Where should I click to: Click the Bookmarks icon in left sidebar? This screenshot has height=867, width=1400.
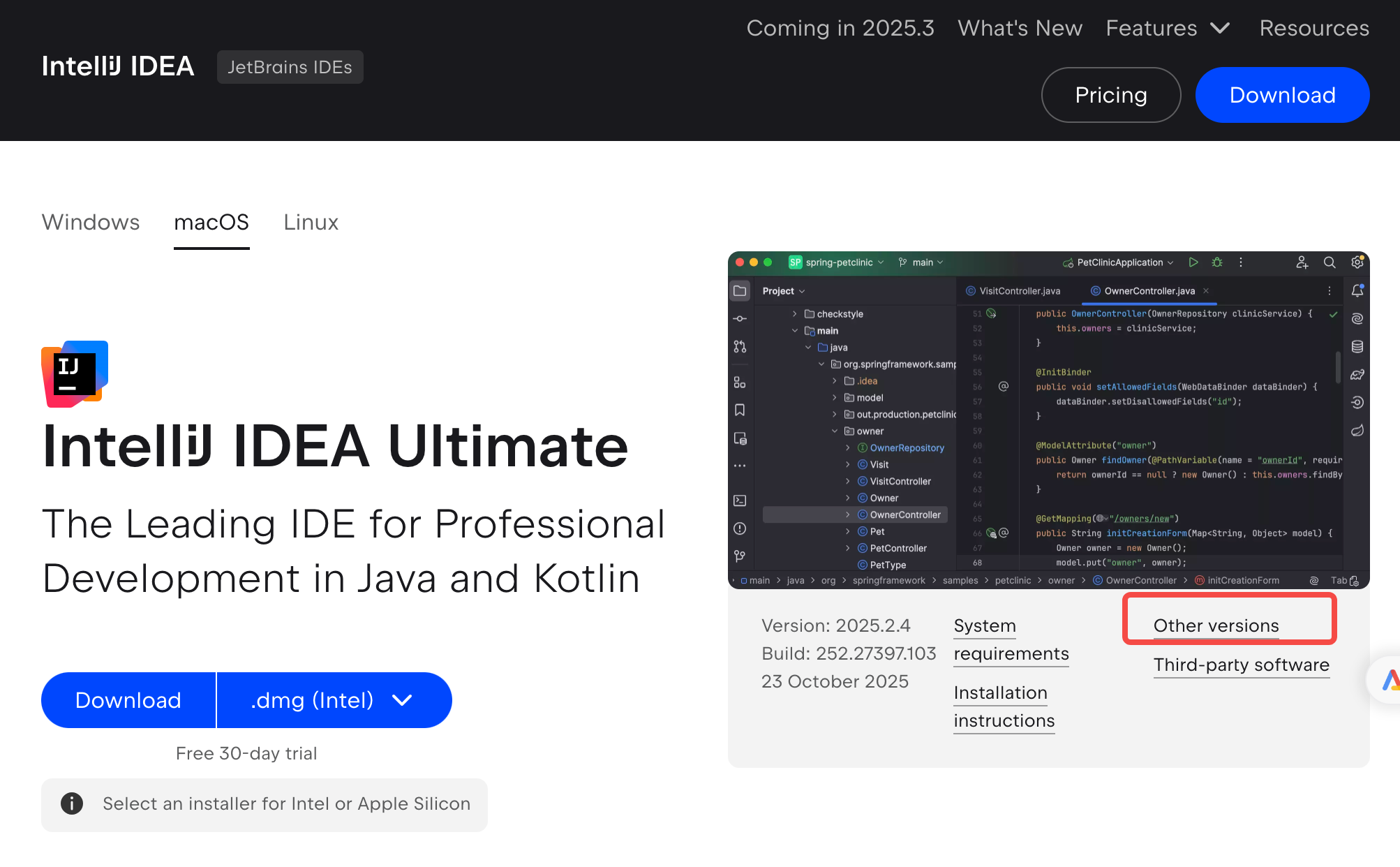(740, 410)
